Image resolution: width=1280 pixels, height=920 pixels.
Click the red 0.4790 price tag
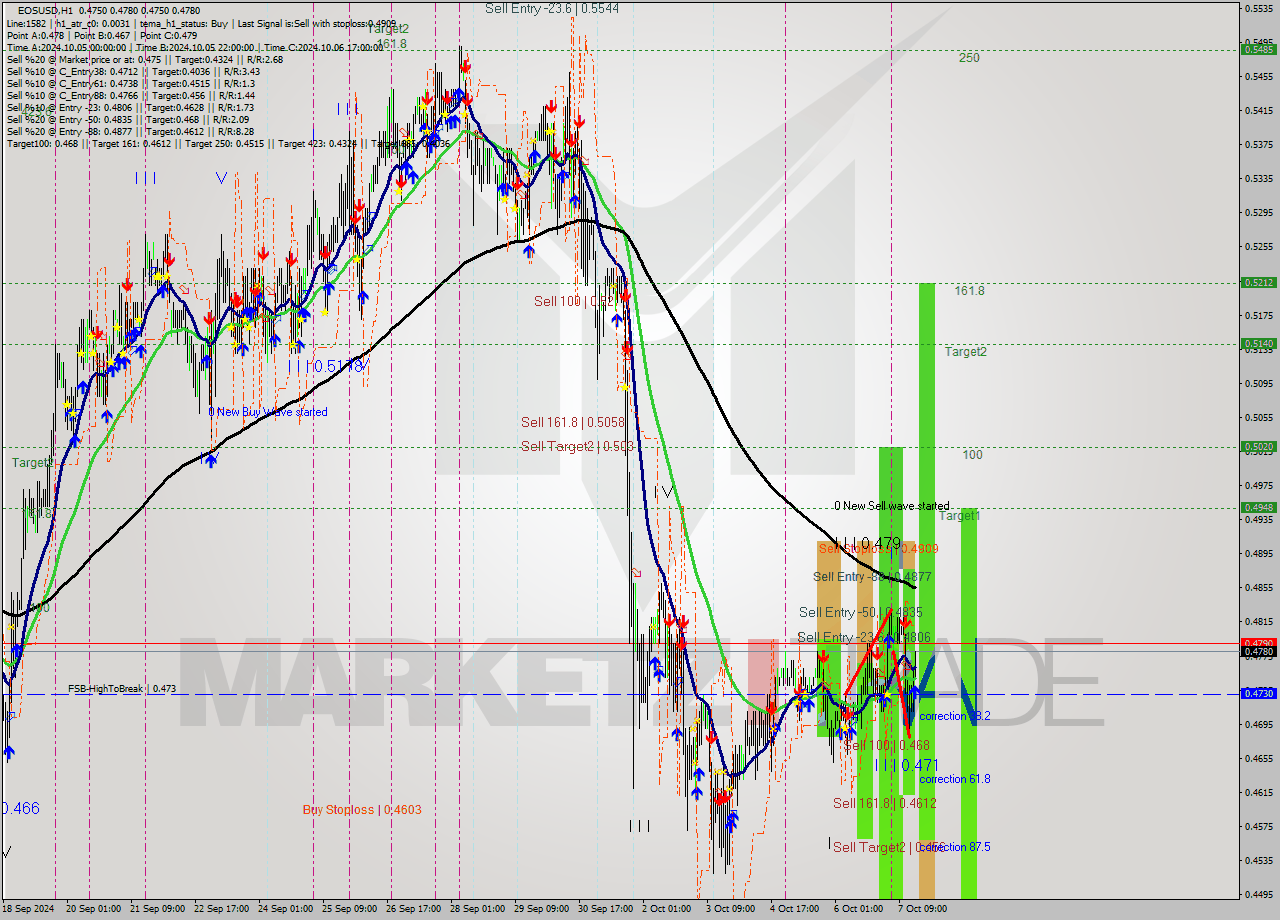(x=1258, y=643)
